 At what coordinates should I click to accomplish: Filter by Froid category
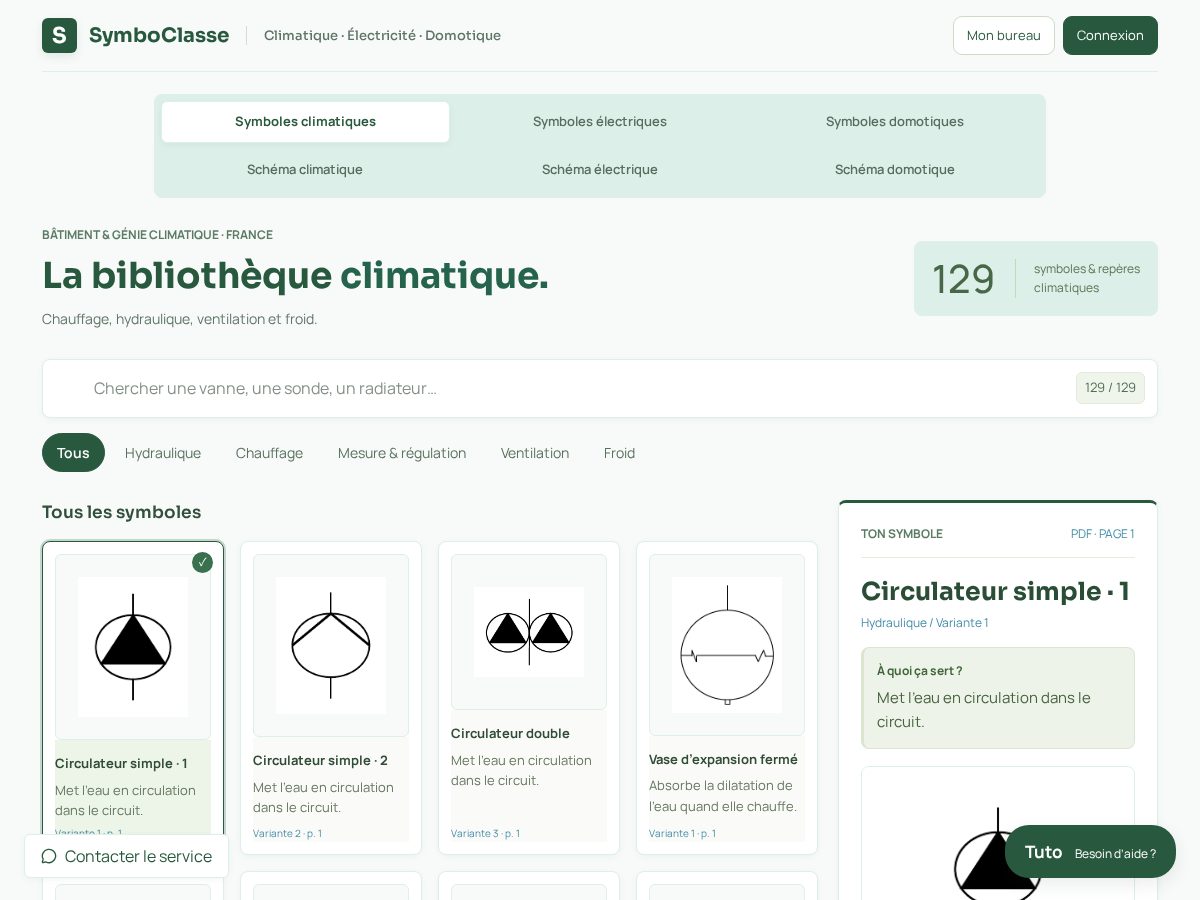[x=619, y=453]
